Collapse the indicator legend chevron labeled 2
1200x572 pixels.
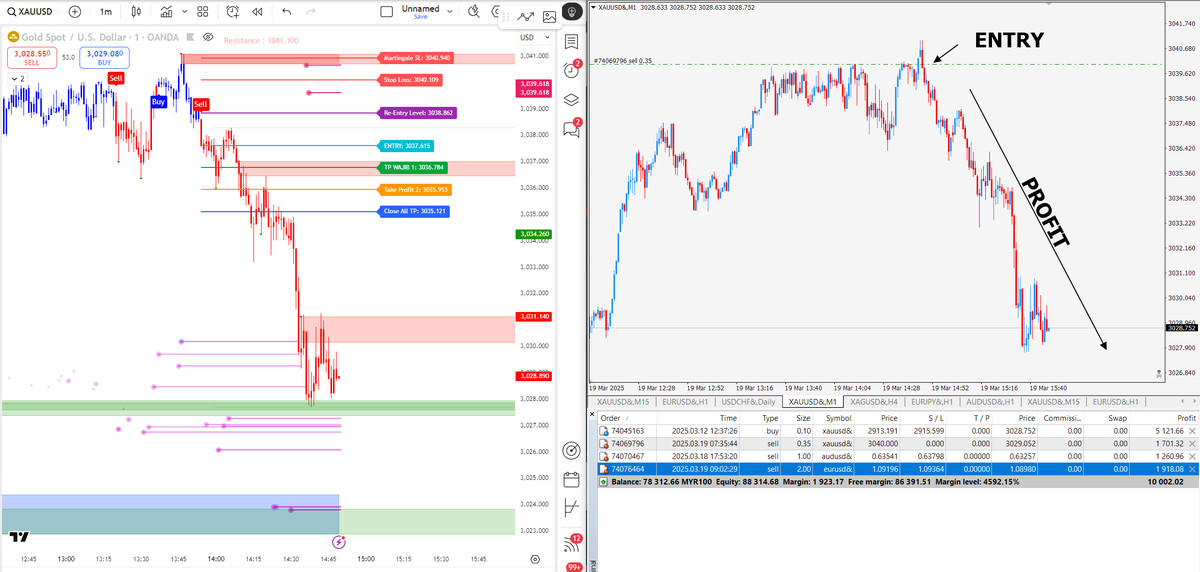(17, 77)
